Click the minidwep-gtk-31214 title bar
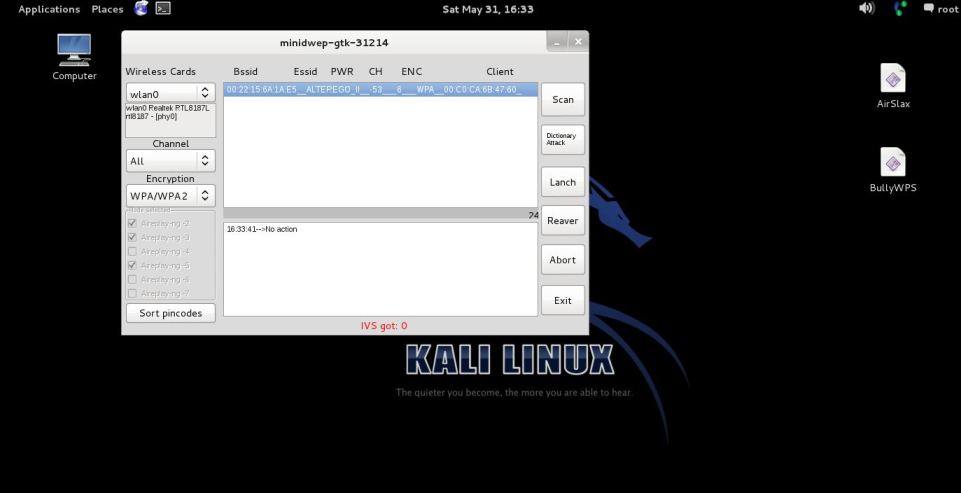Image resolution: width=961 pixels, height=493 pixels. click(x=334, y=43)
